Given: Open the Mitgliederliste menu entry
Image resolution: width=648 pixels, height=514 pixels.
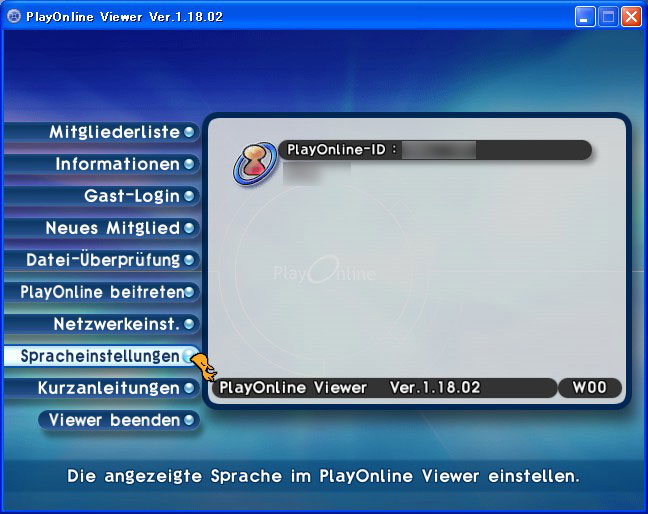Looking at the screenshot, I should click(x=102, y=132).
